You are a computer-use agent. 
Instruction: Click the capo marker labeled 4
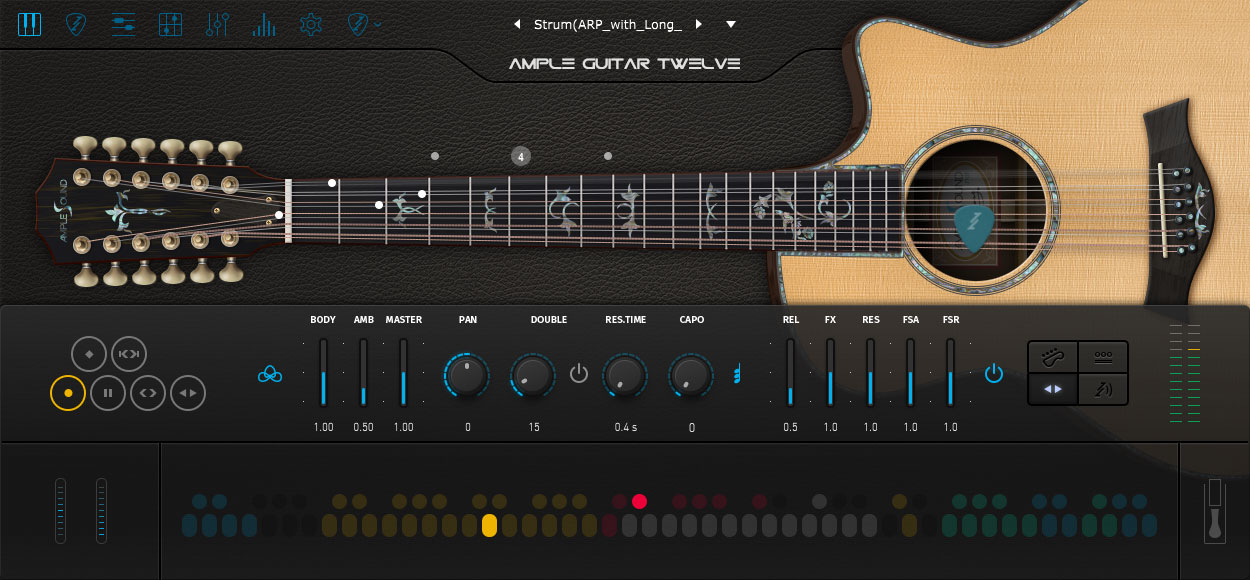point(520,156)
